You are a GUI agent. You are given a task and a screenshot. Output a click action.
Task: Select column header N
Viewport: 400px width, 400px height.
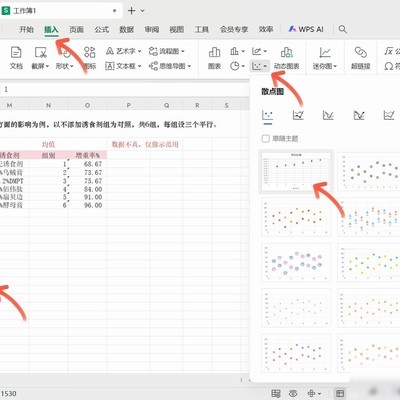click(x=48, y=105)
